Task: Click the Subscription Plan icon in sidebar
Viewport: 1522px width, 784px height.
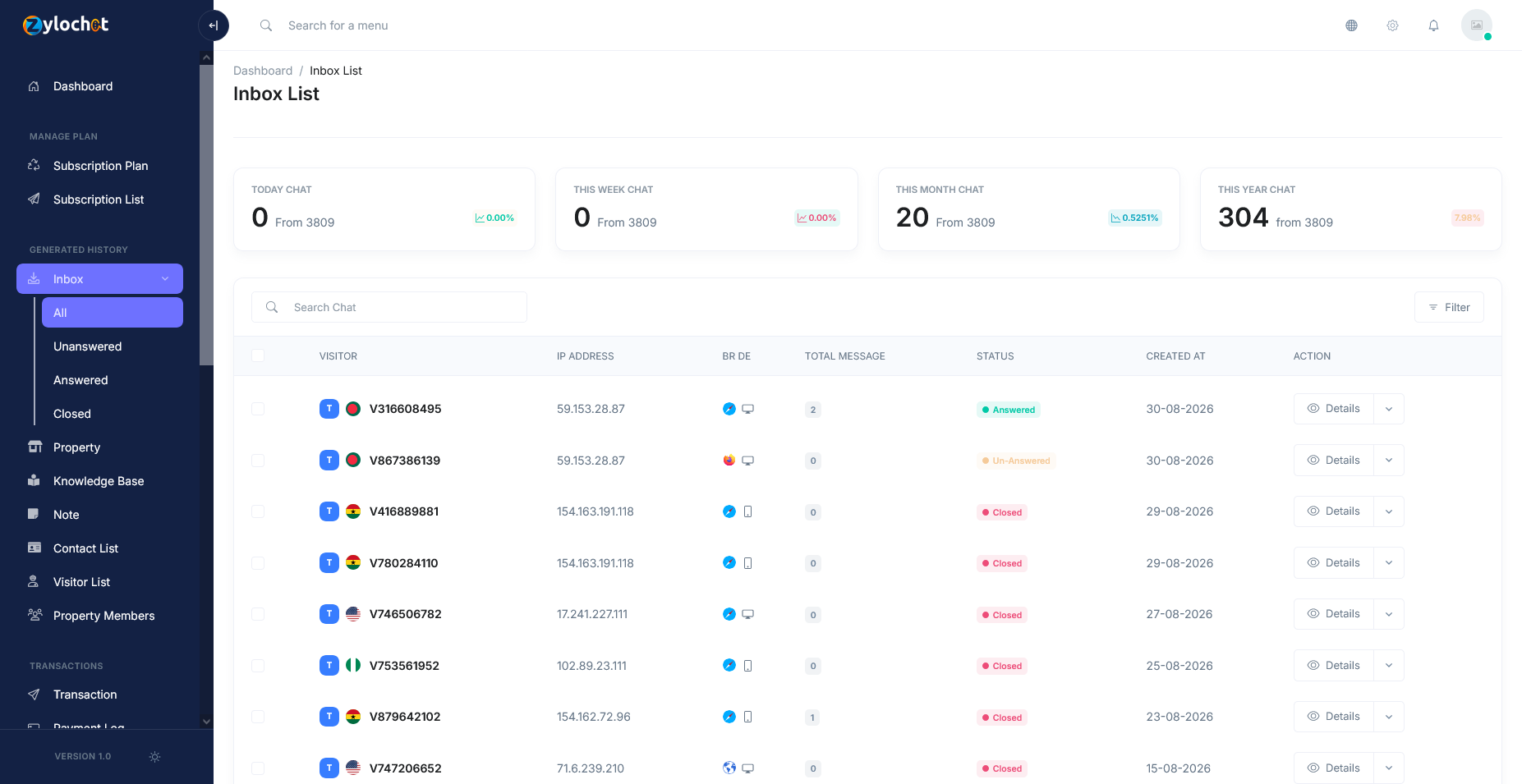Action: tap(34, 166)
